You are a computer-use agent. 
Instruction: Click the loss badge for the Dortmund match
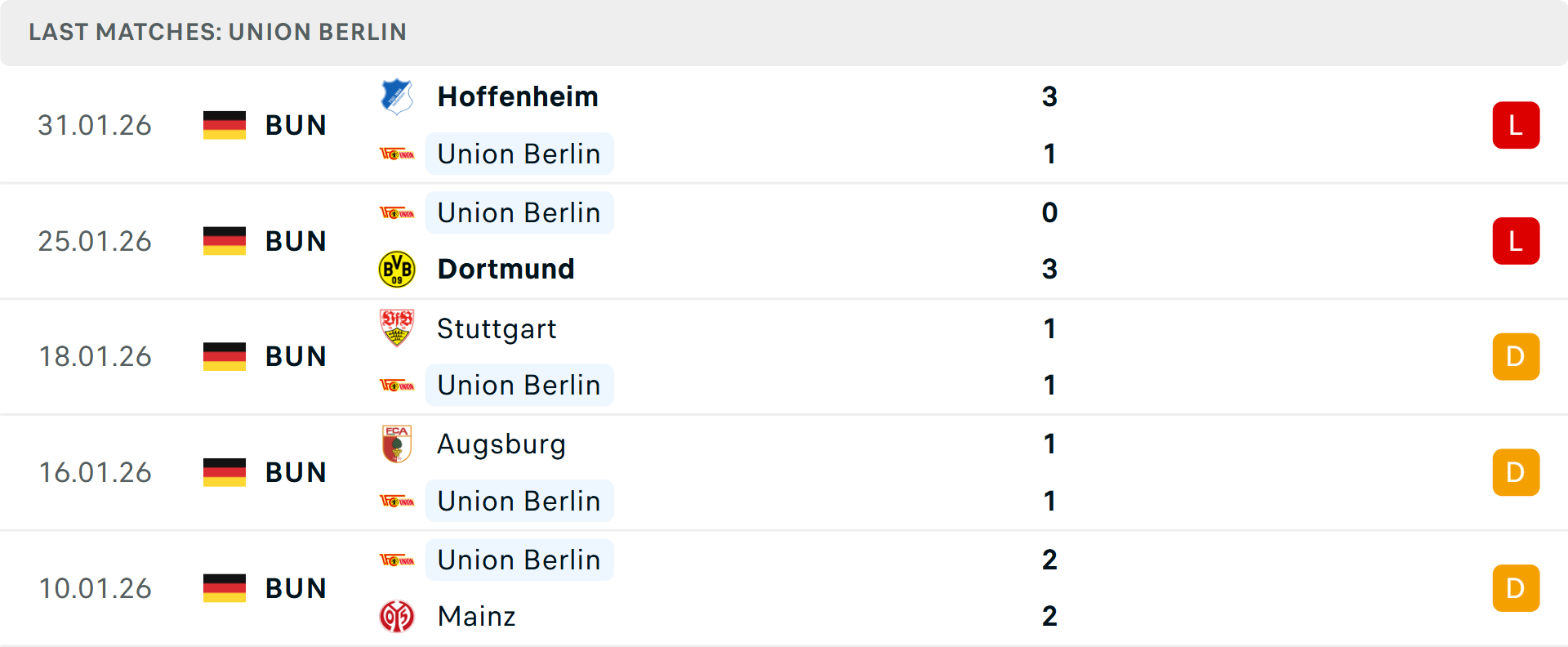point(1516,240)
